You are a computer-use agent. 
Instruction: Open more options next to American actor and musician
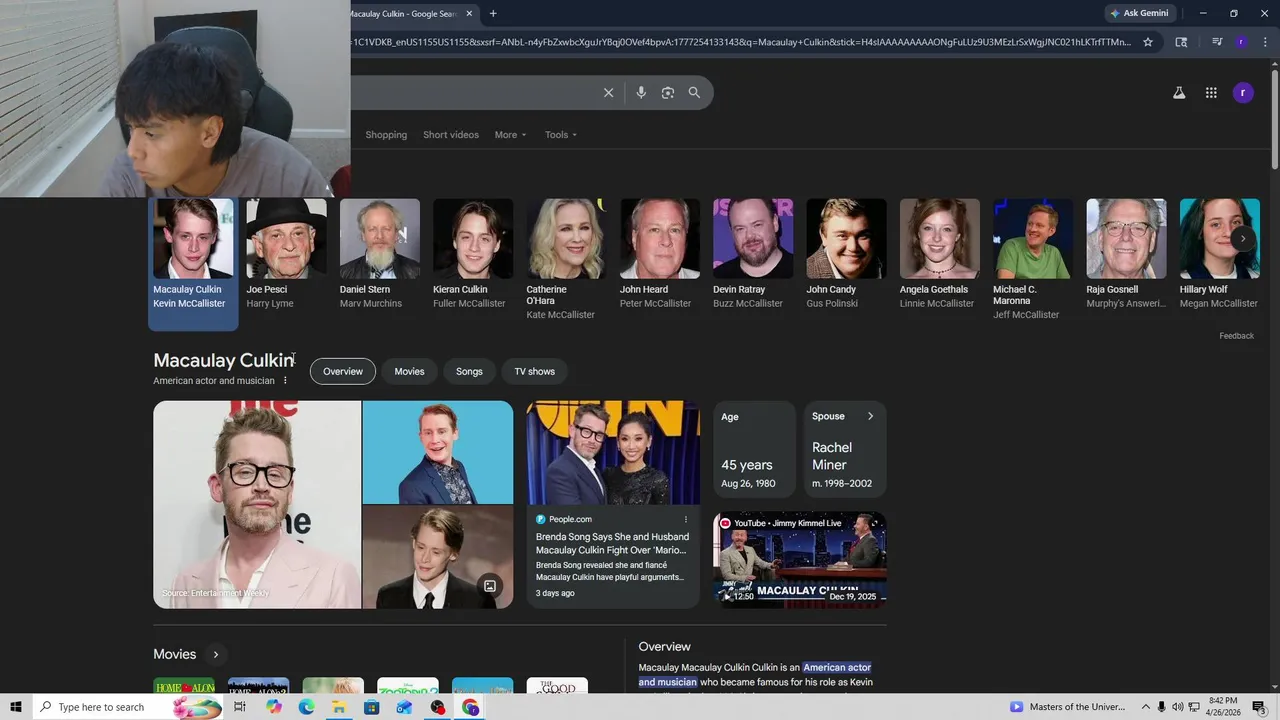point(285,380)
